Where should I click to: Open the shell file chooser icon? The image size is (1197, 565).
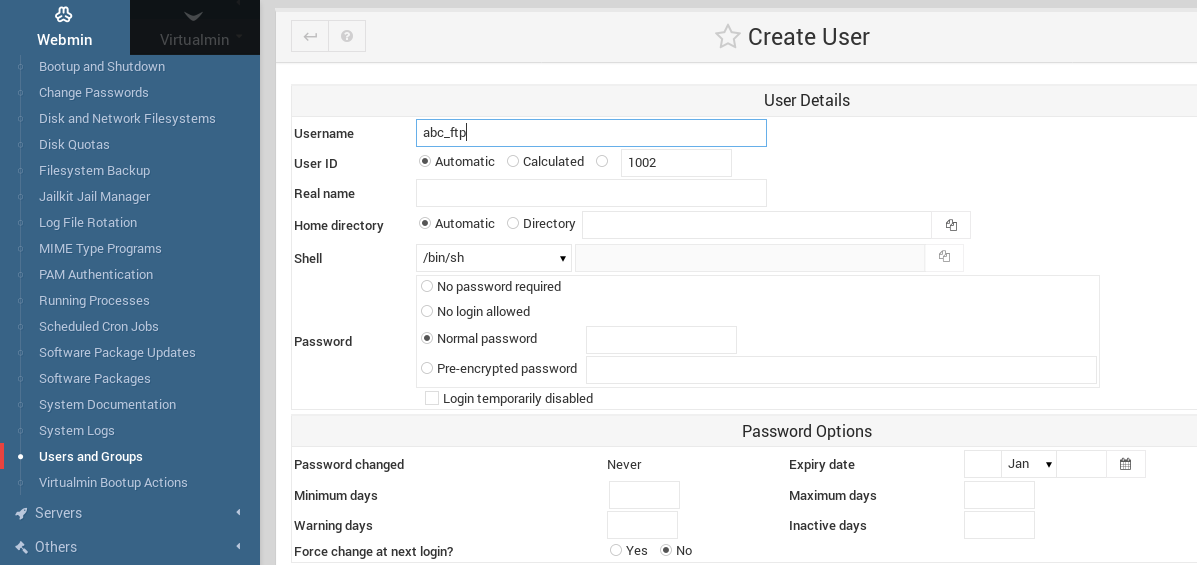tap(944, 257)
